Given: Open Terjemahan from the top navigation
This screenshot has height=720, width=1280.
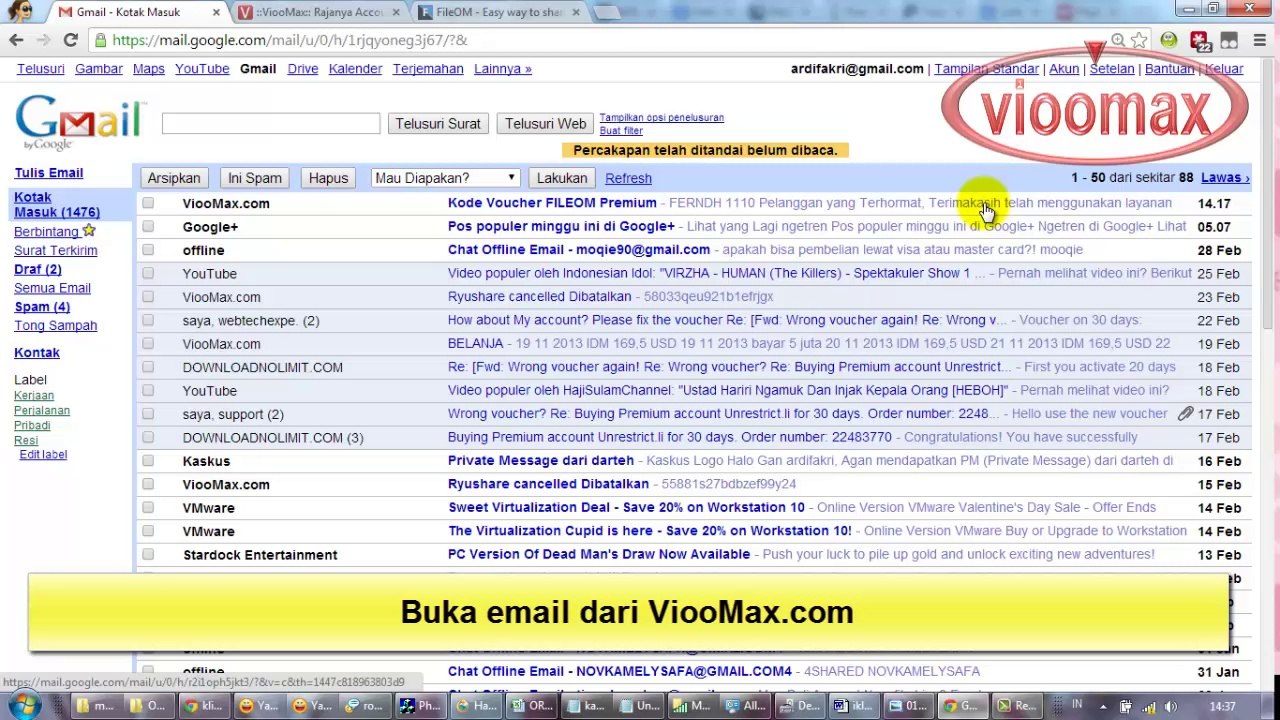Looking at the screenshot, I should 428,69.
